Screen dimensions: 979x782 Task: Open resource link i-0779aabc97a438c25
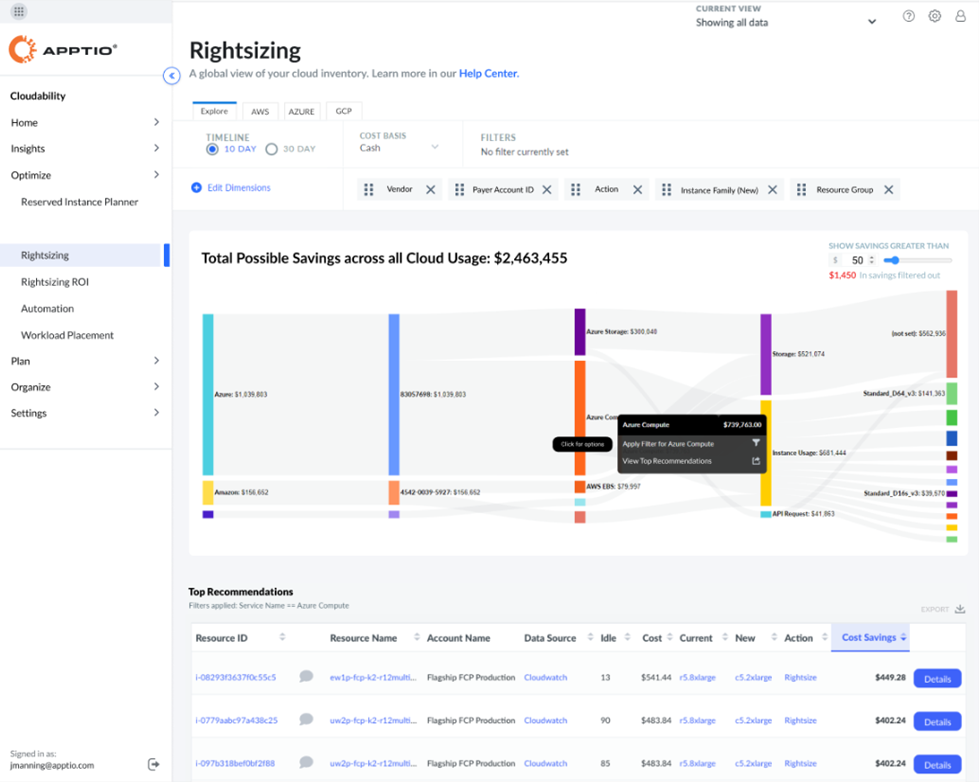tap(236, 720)
